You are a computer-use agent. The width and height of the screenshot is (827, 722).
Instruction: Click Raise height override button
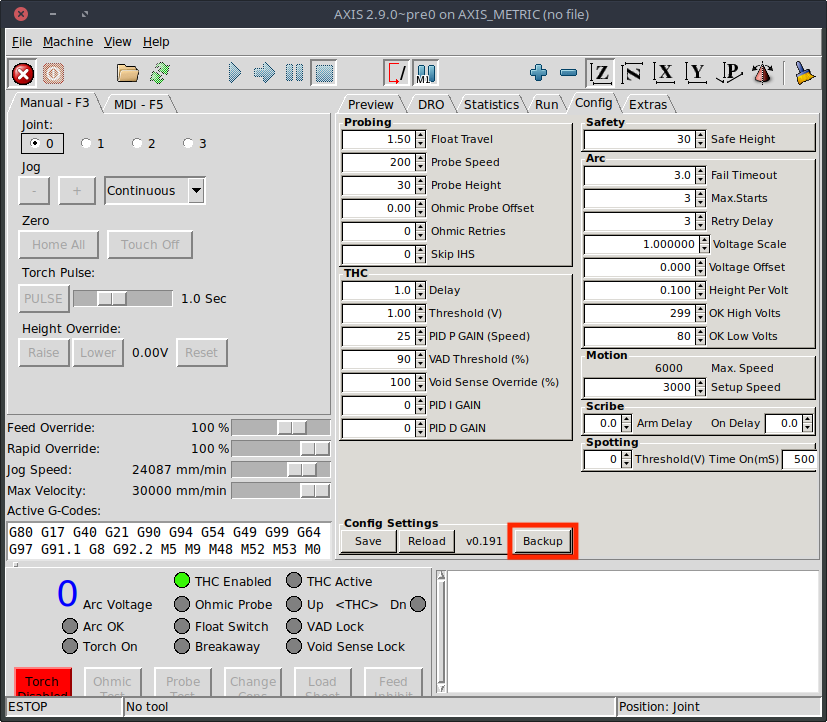click(x=44, y=352)
